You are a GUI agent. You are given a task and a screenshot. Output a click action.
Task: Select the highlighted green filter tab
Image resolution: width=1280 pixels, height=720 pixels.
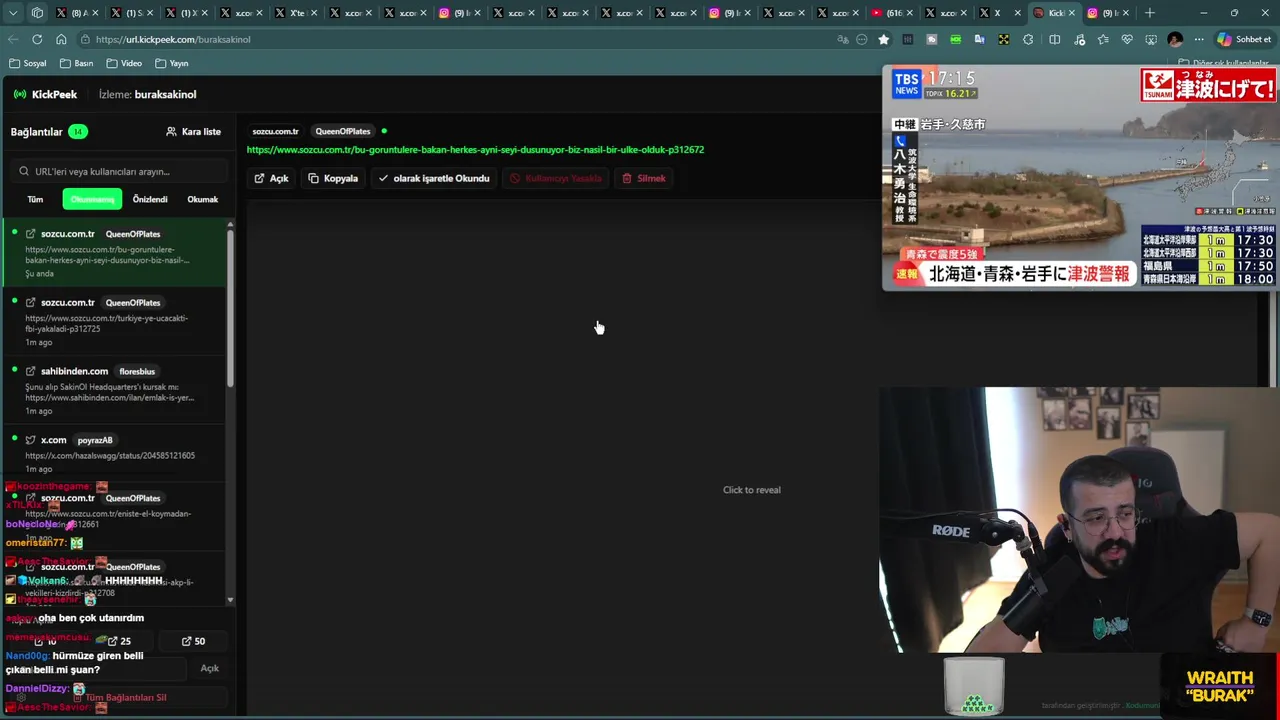pyautogui.click(x=92, y=199)
